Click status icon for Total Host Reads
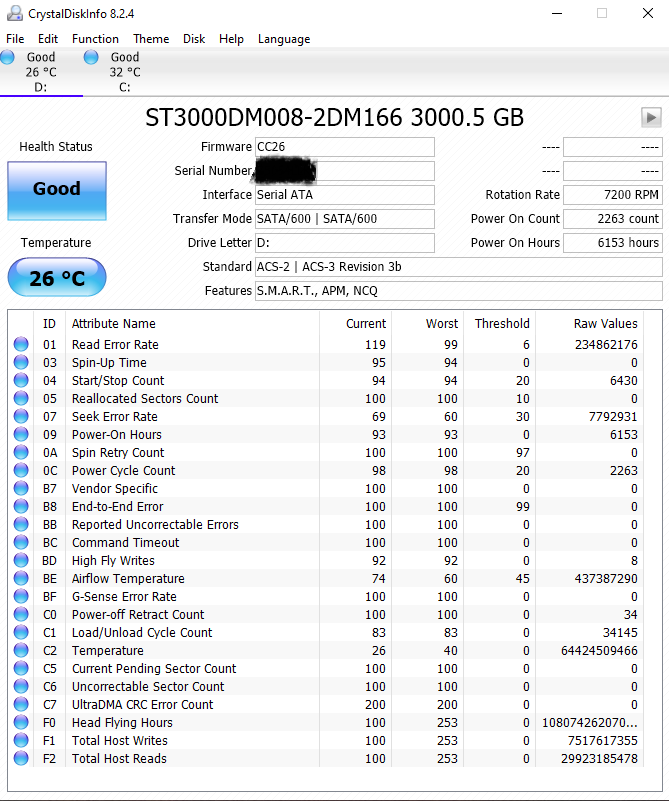The image size is (669, 801). [x=21, y=759]
